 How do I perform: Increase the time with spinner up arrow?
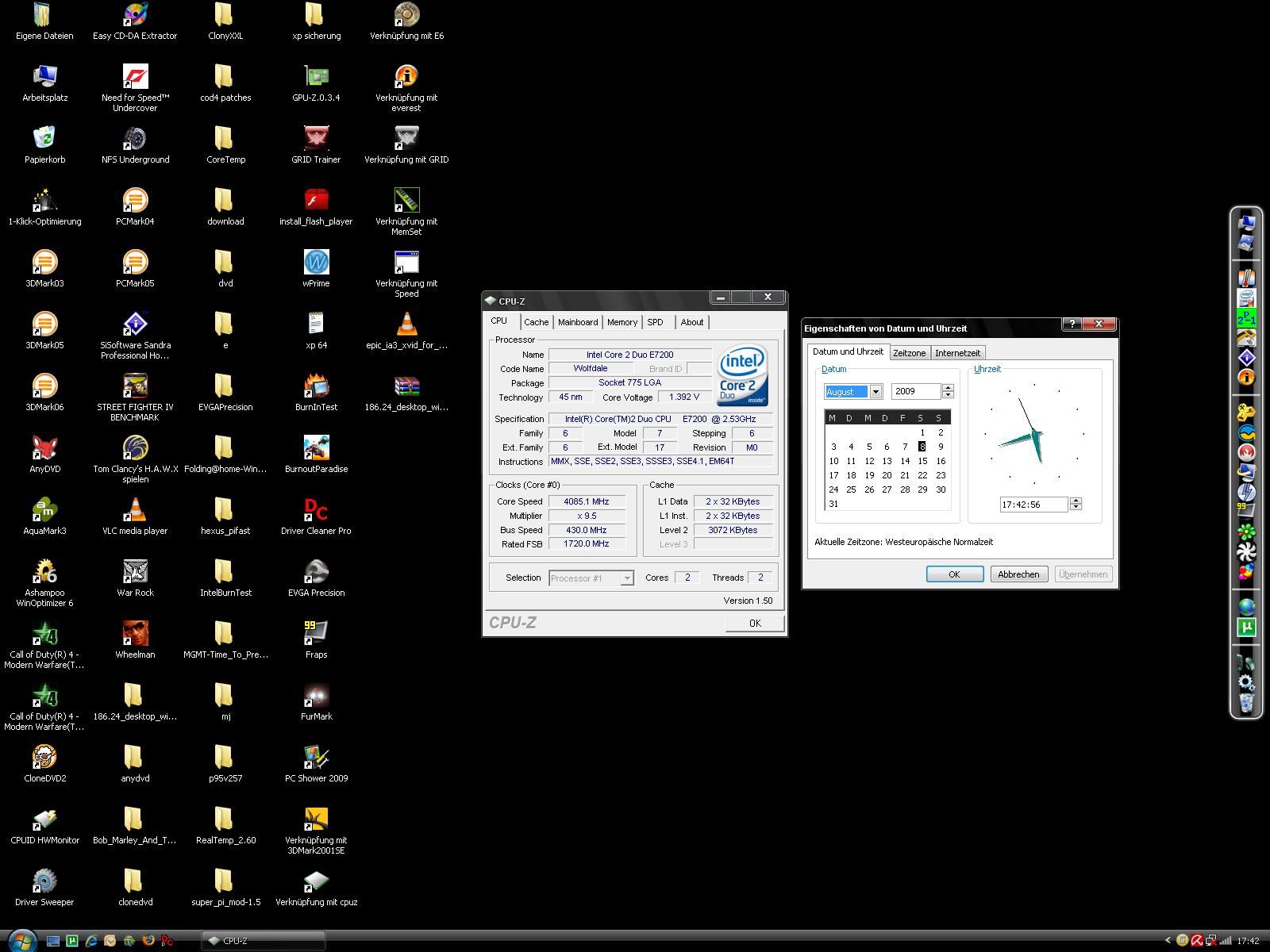(x=1076, y=501)
